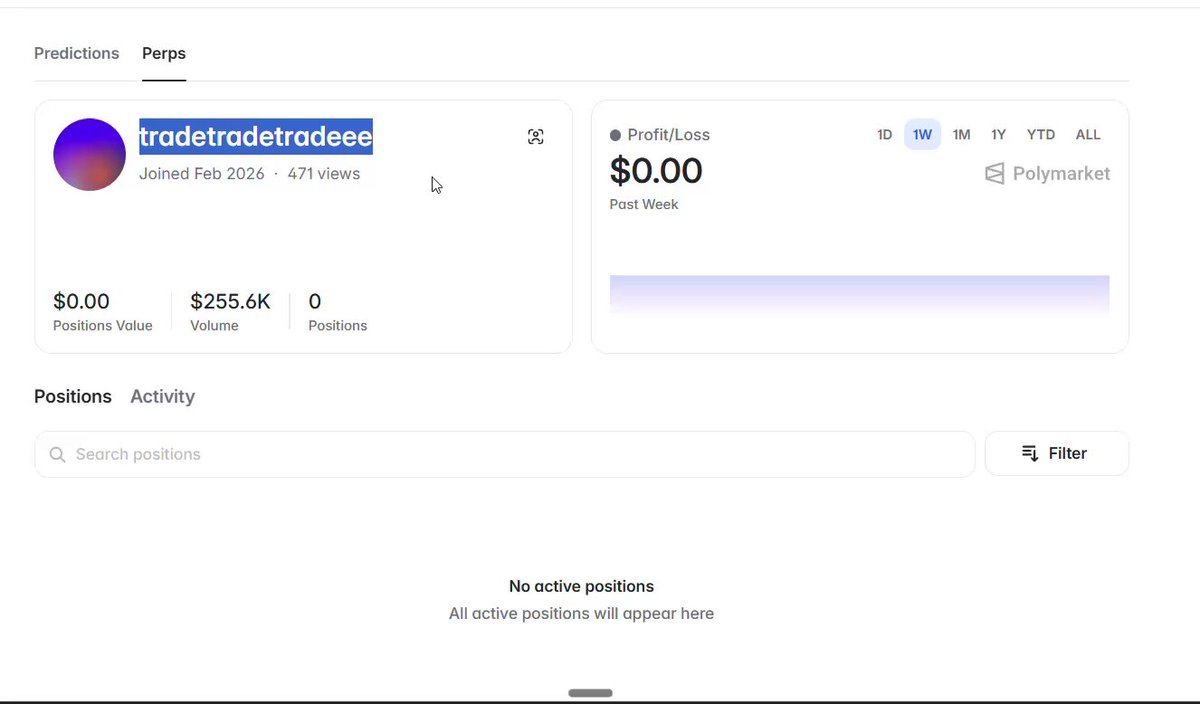Image resolution: width=1200 pixels, height=704 pixels.
Task: Click the No active positions message
Action: pos(581,586)
